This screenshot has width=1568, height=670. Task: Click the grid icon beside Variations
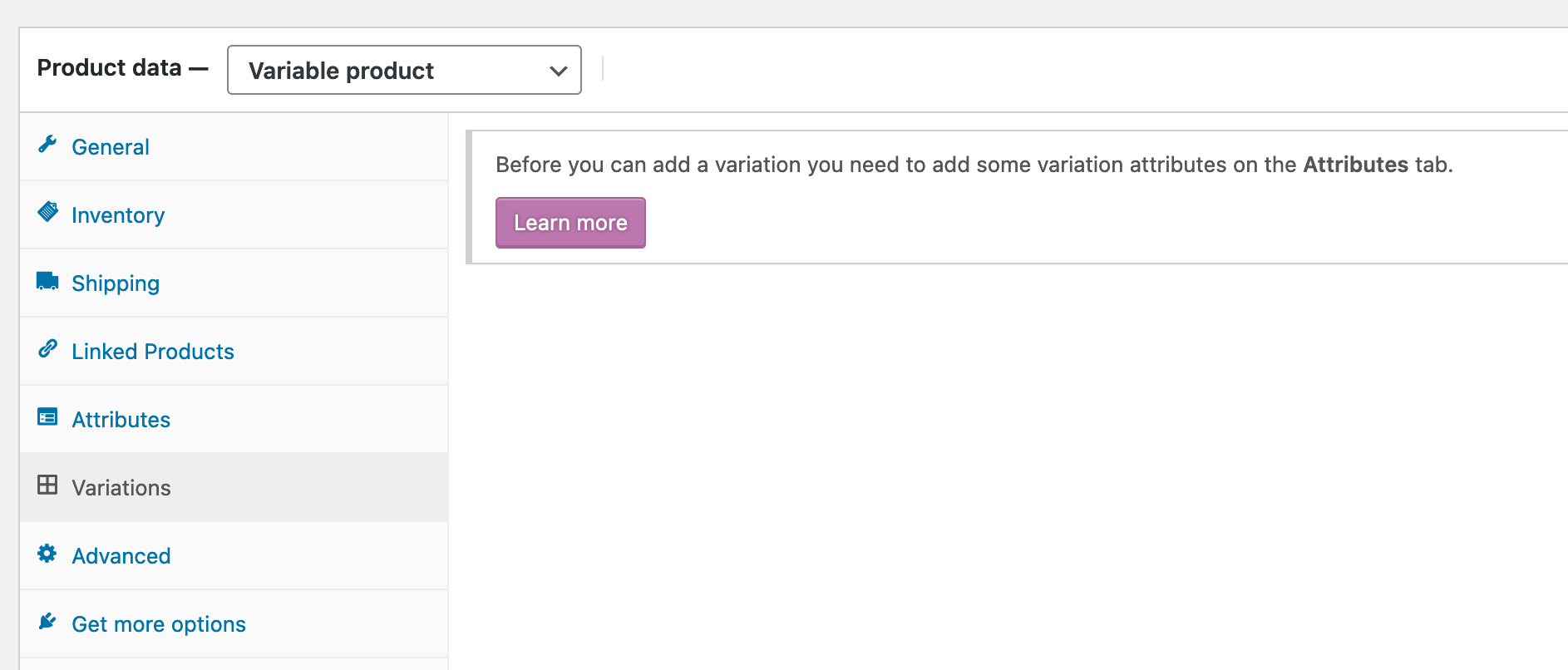[x=47, y=485]
